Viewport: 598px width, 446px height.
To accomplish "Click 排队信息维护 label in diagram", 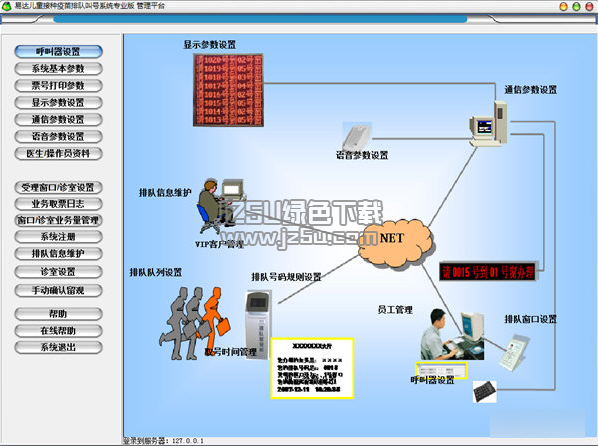I will click(x=165, y=193).
